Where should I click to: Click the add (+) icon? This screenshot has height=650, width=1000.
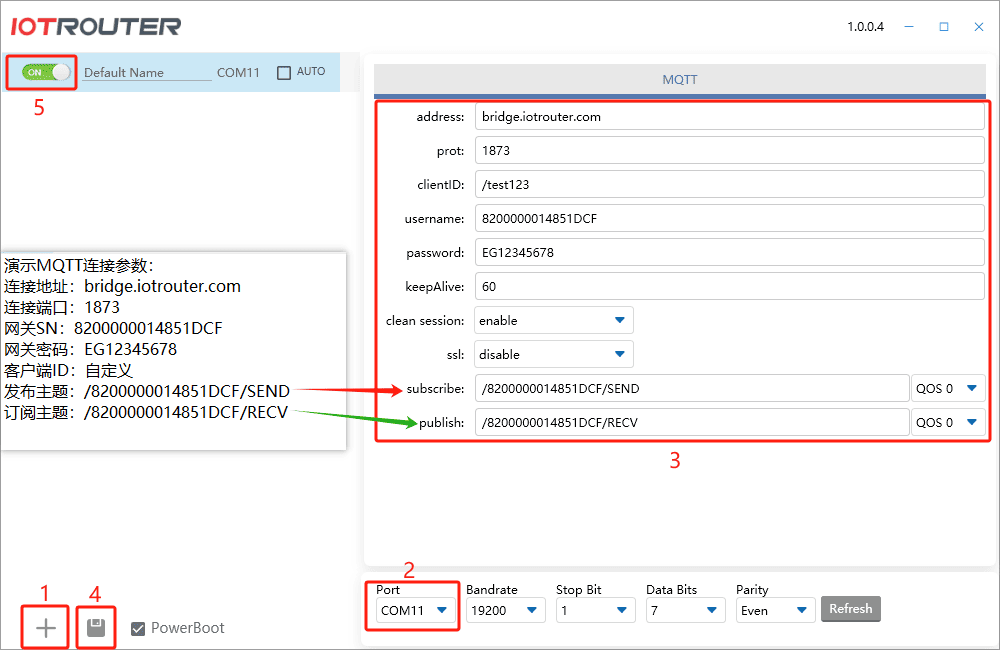click(x=44, y=627)
